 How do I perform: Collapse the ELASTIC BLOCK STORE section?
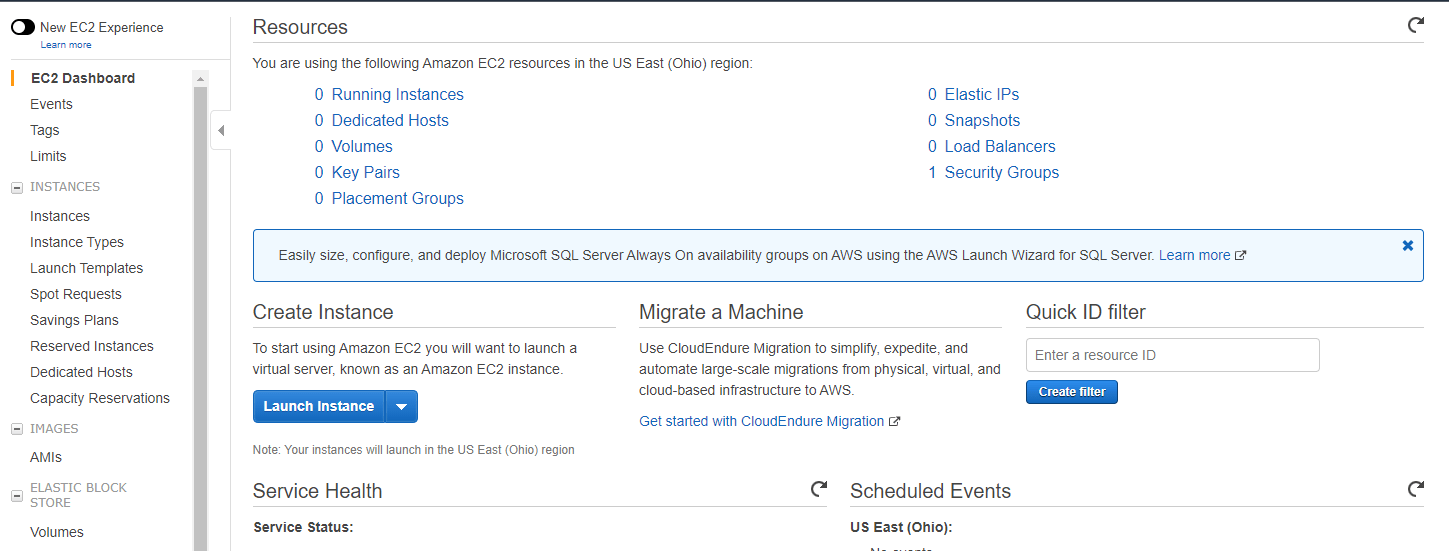click(x=17, y=496)
